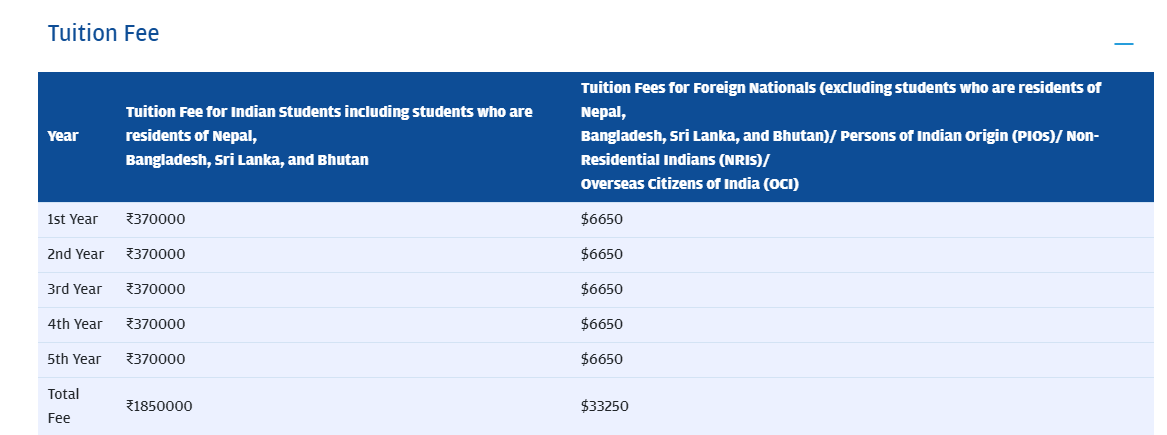Select the 2nd Year dollar fee amount
This screenshot has width=1167, height=435.
602,254
